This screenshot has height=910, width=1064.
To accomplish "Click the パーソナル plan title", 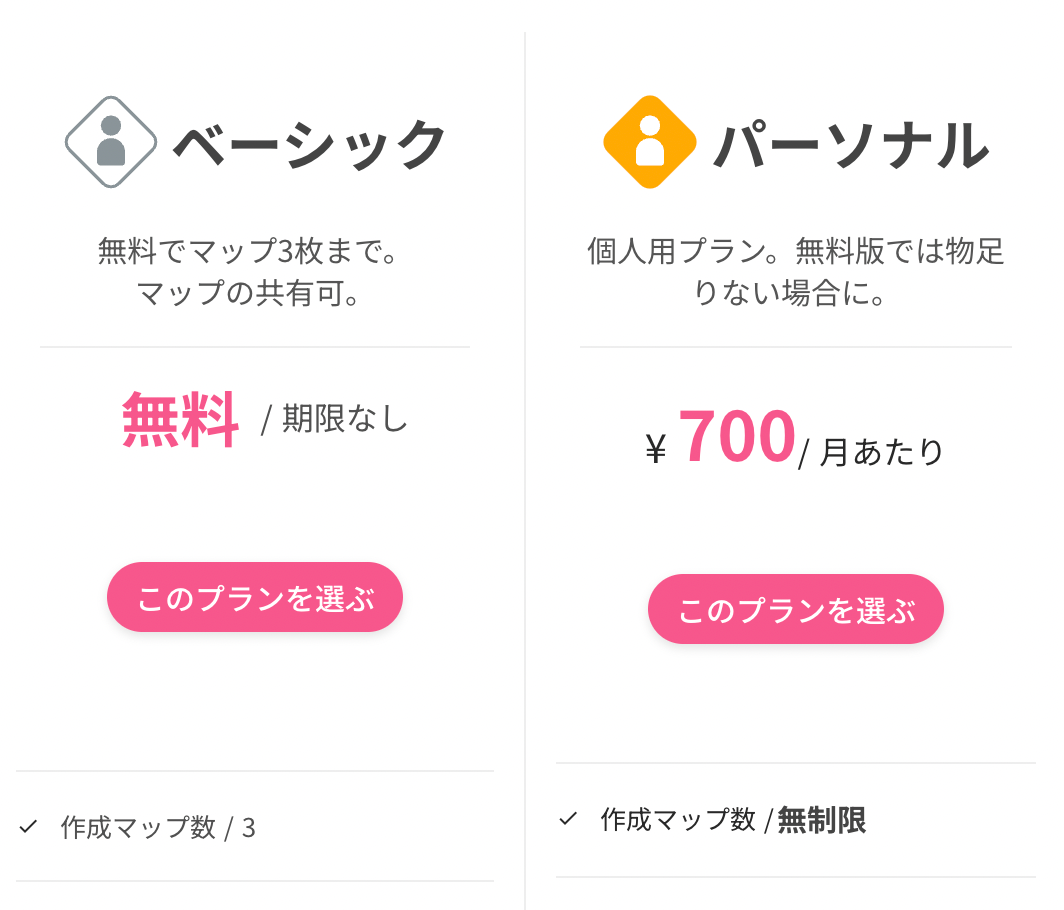I will click(851, 145).
